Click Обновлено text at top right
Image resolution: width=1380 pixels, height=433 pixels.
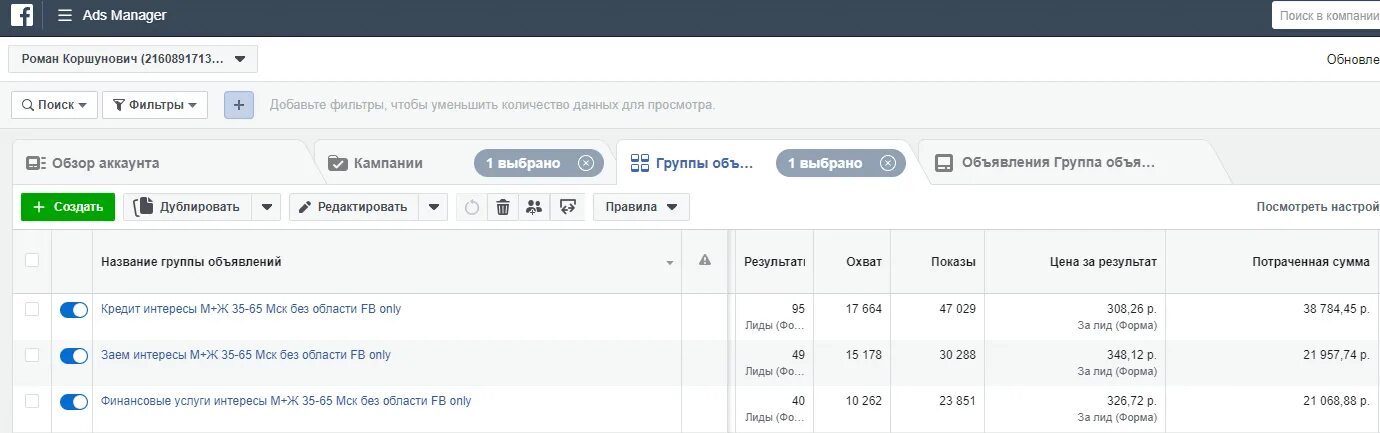coord(1353,59)
